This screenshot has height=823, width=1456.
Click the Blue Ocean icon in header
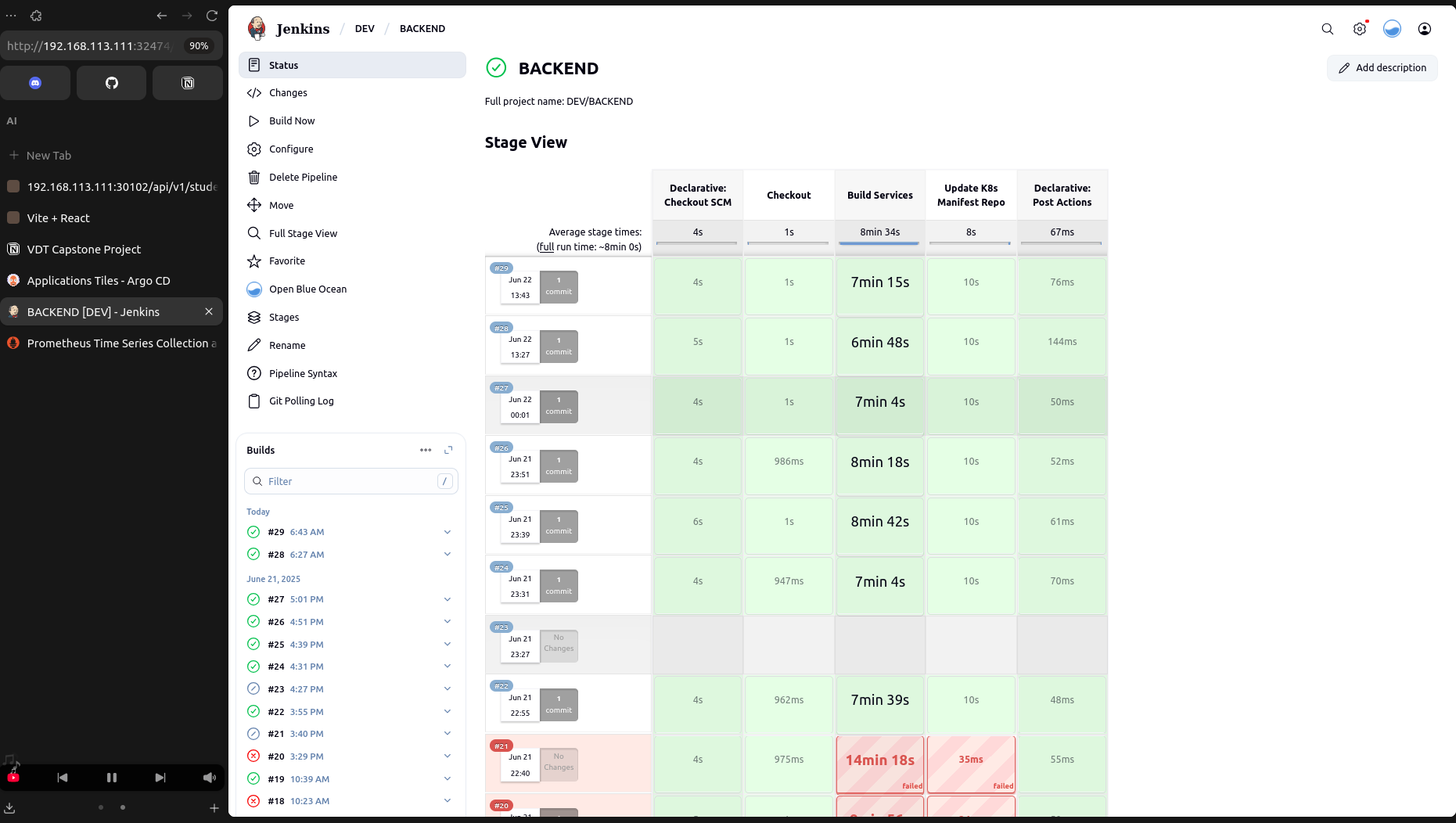pyautogui.click(x=1392, y=29)
